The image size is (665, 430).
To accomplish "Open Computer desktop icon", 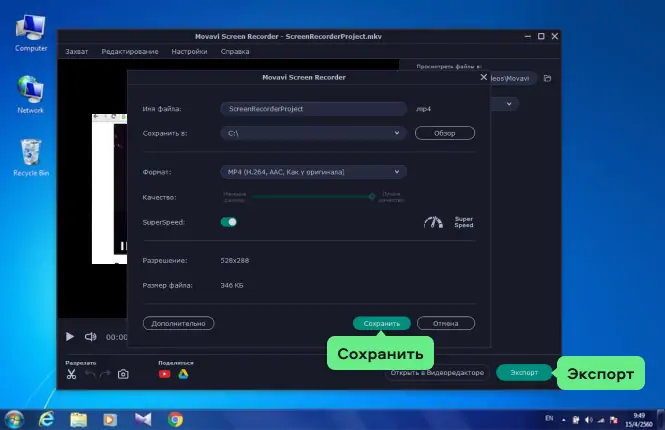I will click(x=31, y=33).
